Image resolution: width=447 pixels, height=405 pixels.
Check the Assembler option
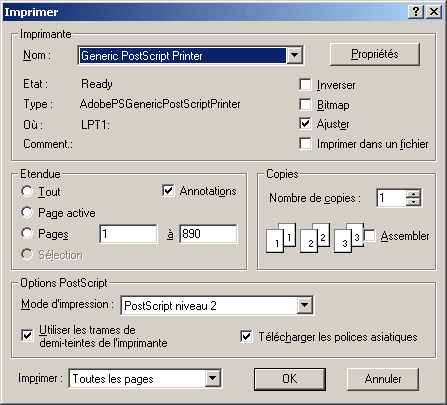pos(369,236)
